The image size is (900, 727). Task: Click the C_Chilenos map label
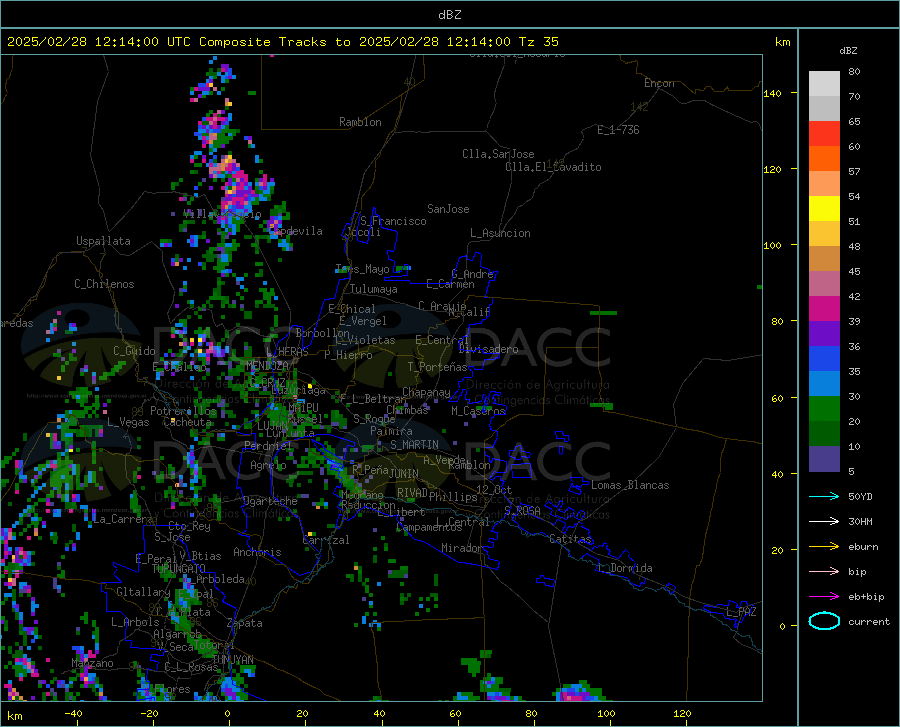click(x=104, y=284)
